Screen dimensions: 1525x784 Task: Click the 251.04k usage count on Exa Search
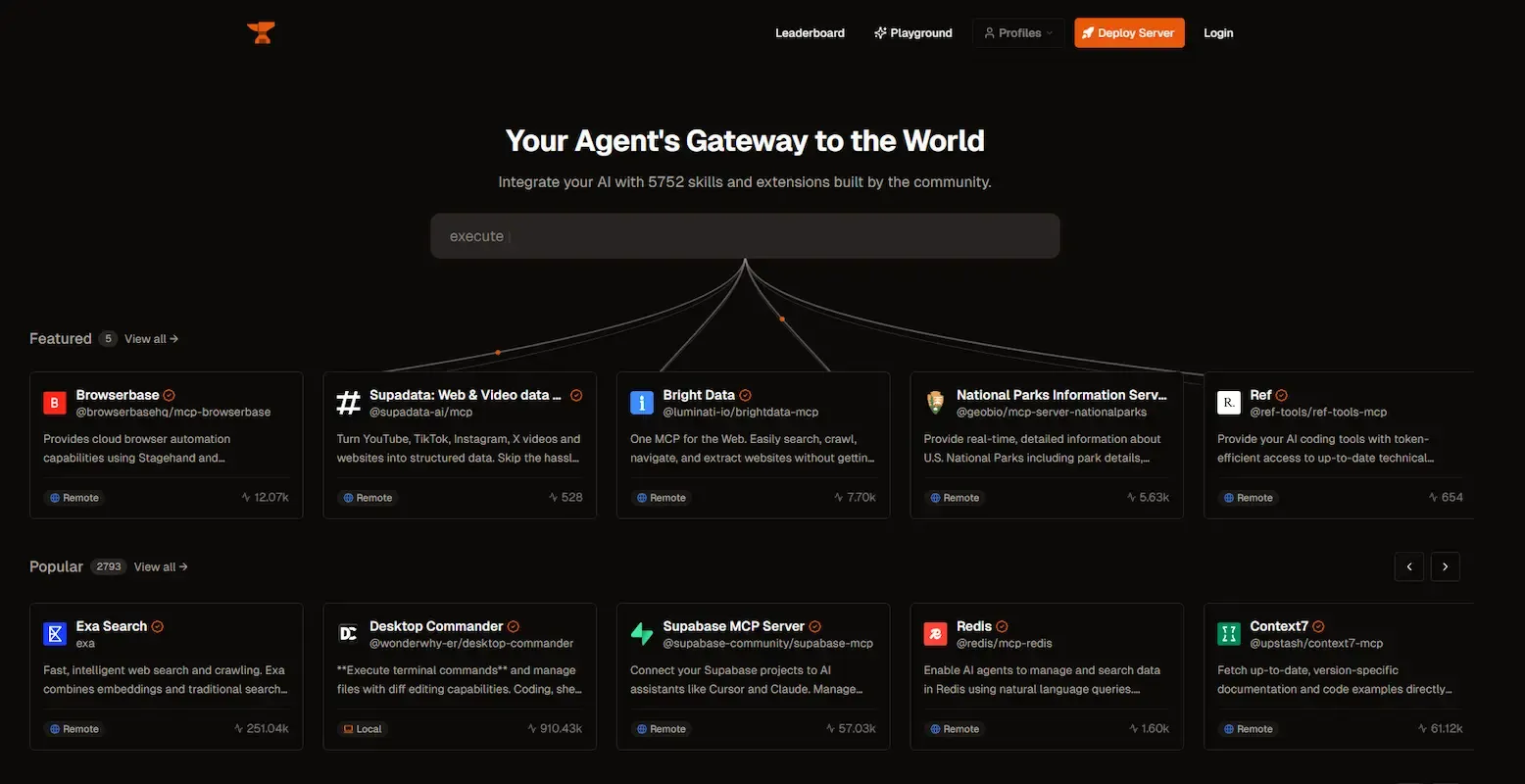tap(262, 729)
